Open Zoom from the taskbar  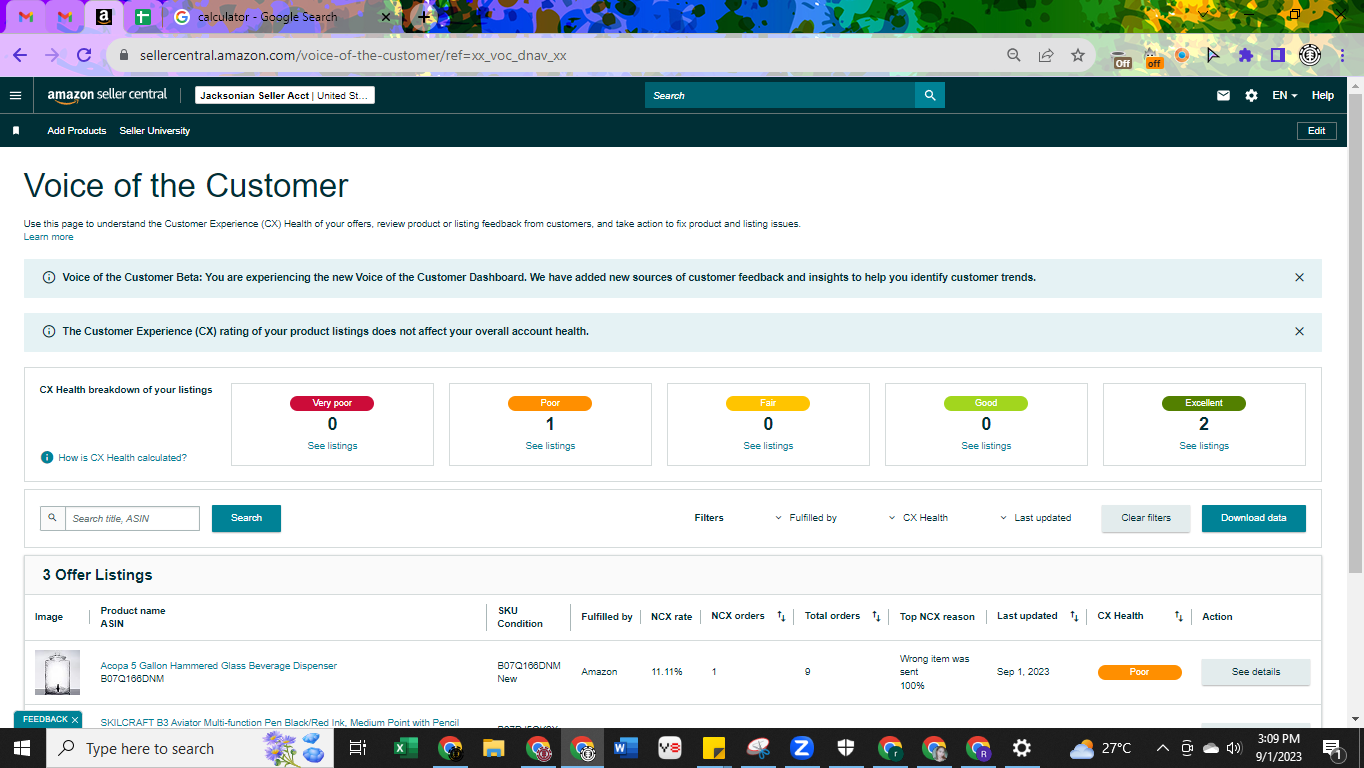(802, 748)
